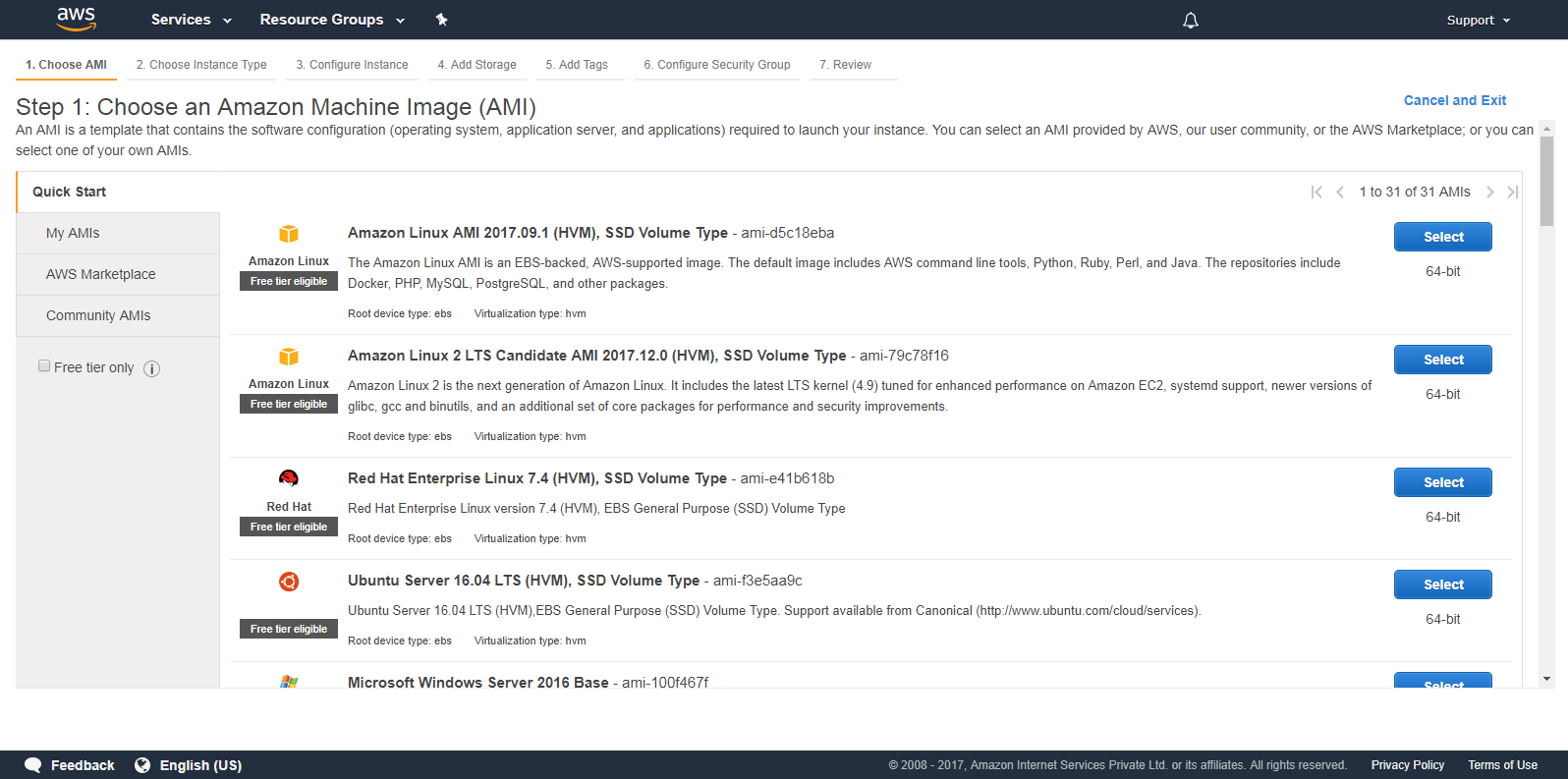The width and height of the screenshot is (1568, 779).
Task: Open the Resource Groups dropdown
Action: (332, 20)
